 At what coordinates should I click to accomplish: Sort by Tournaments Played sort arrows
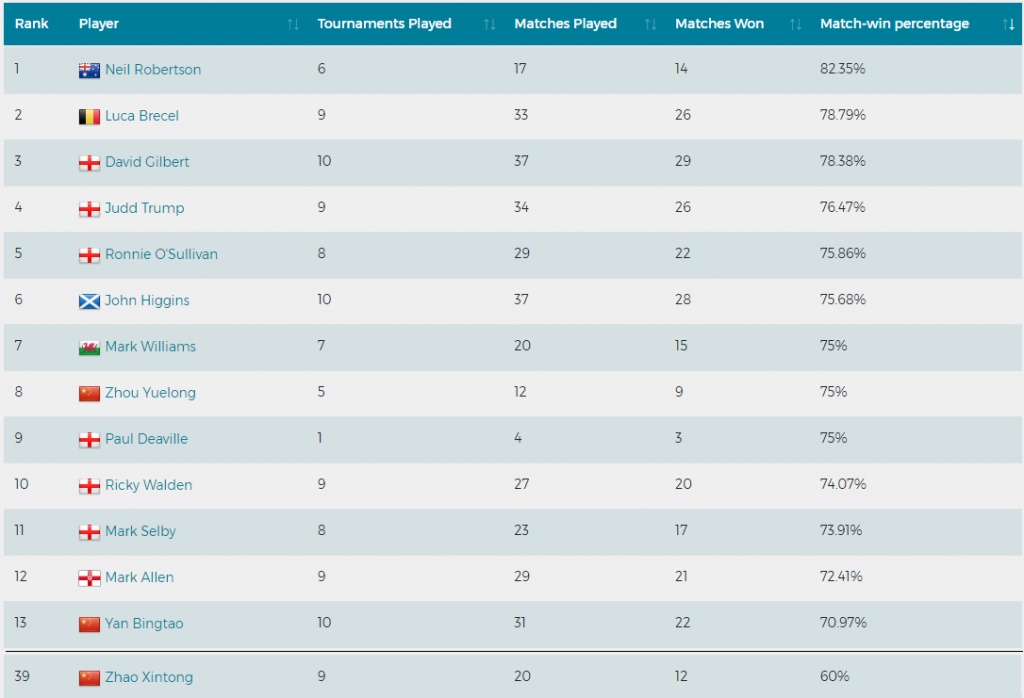(489, 24)
